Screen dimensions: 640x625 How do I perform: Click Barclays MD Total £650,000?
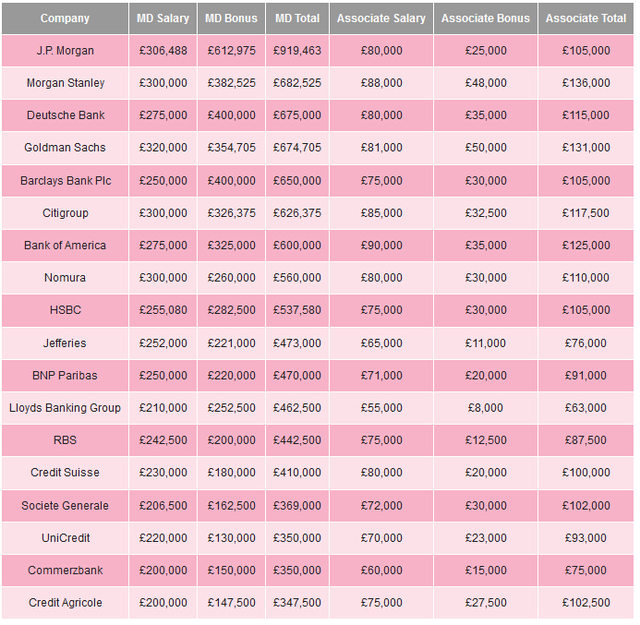pyautogui.click(x=297, y=181)
